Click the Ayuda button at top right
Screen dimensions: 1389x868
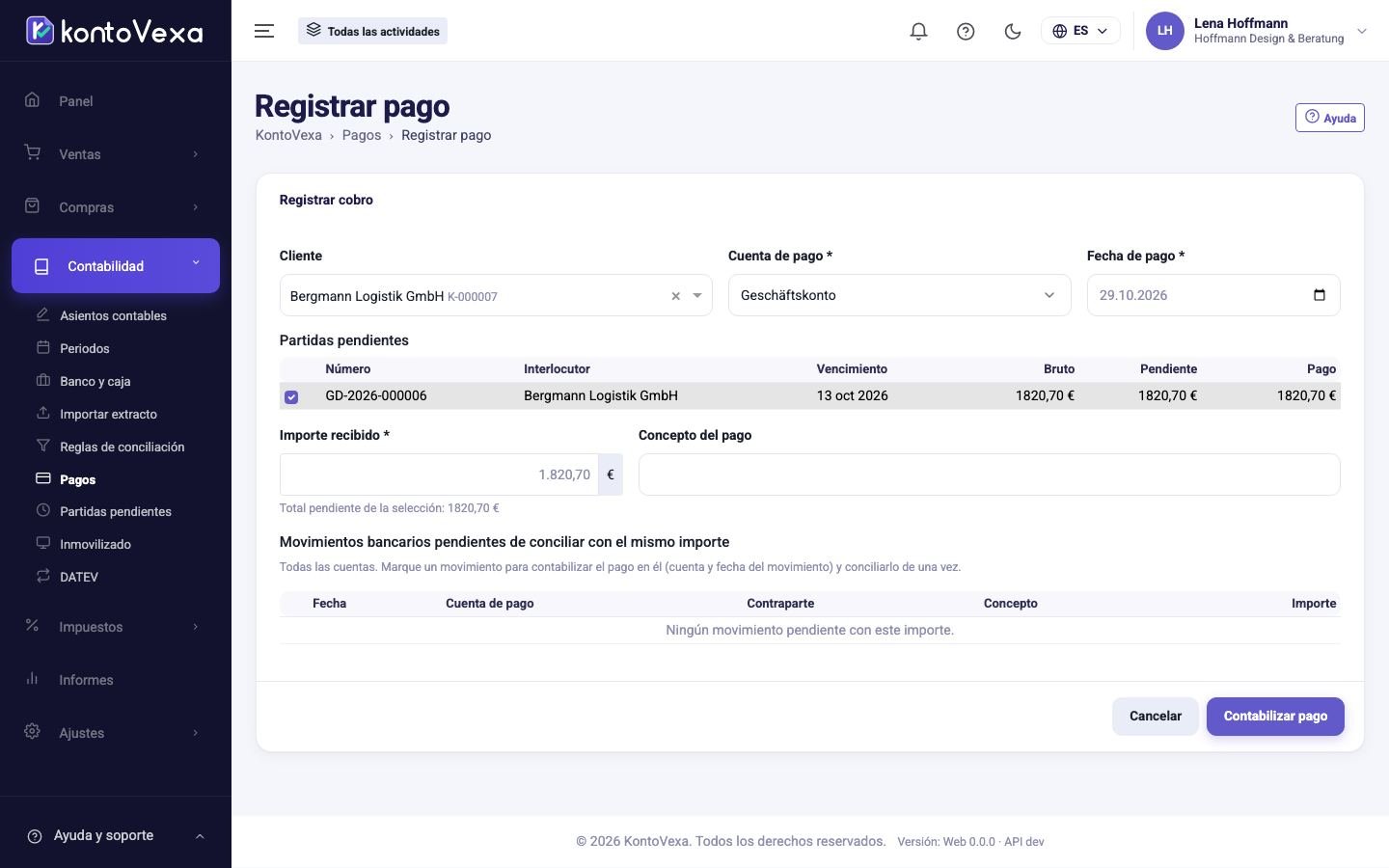coord(1329,118)
